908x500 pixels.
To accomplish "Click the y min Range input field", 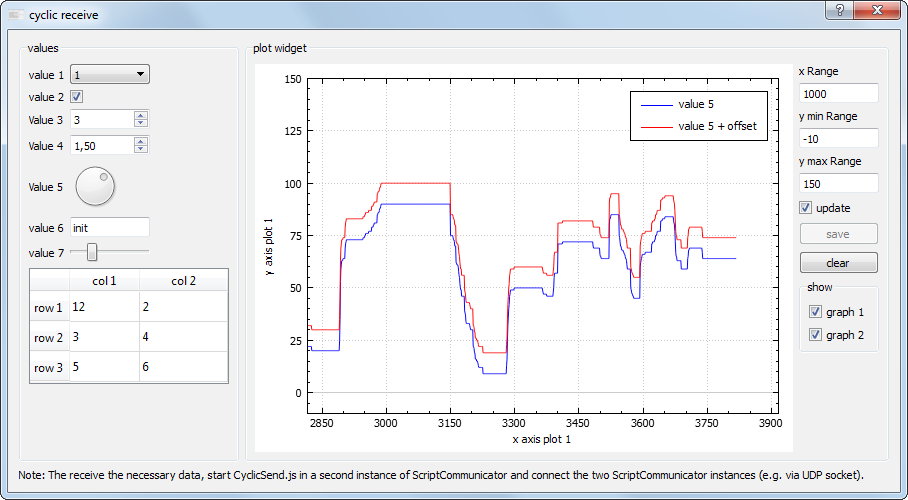I will tap(839, 138).
